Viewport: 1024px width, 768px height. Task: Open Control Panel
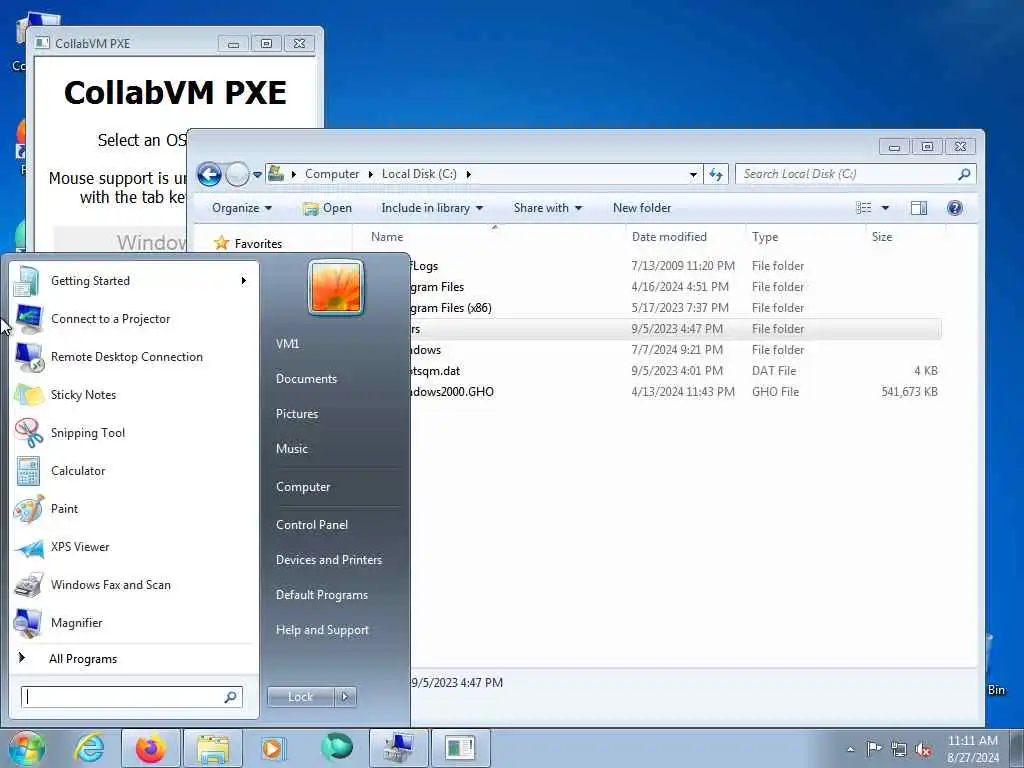coord(312,525)
